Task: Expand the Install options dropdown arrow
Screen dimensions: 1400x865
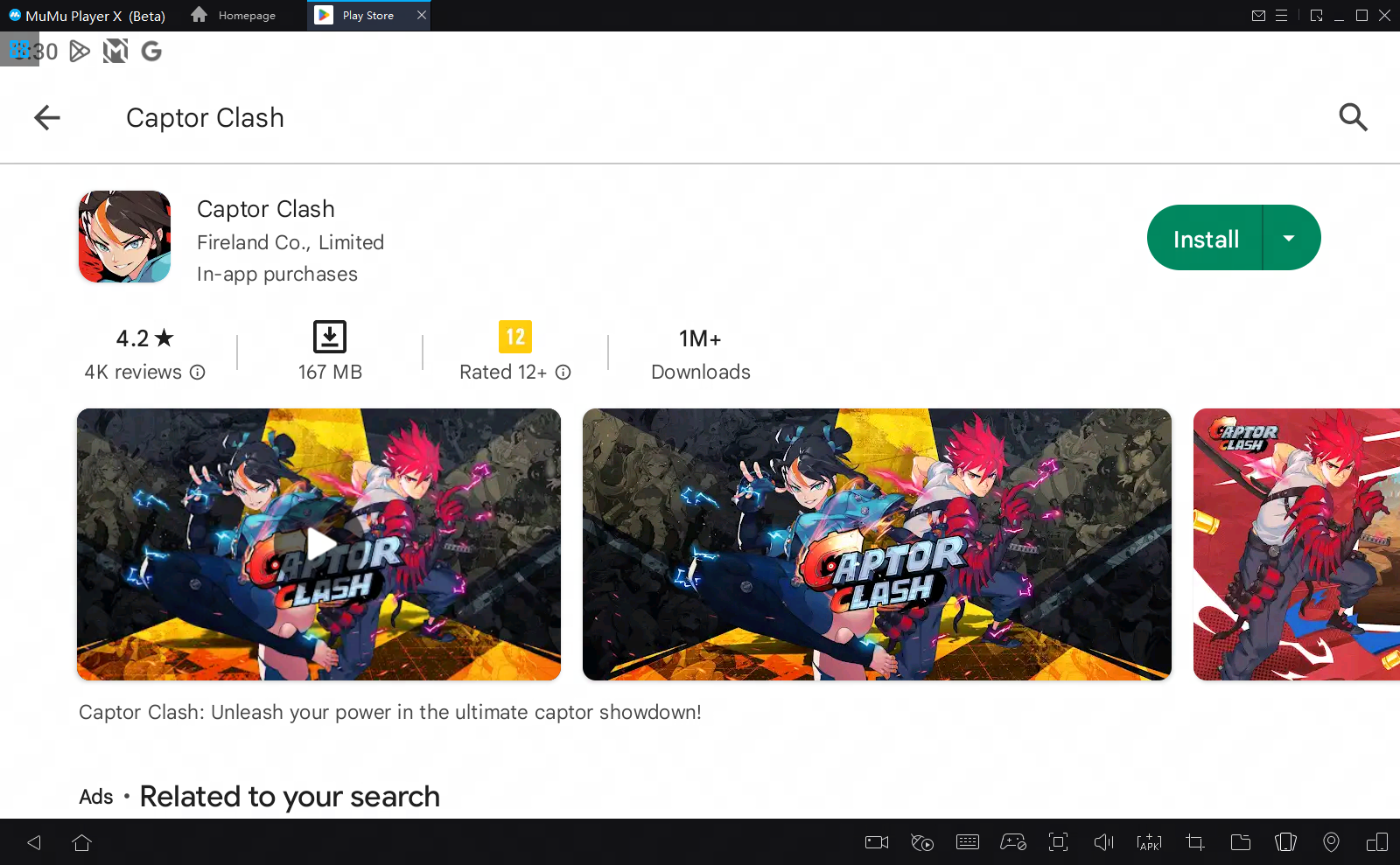Action: click(x=1289, y=239)
